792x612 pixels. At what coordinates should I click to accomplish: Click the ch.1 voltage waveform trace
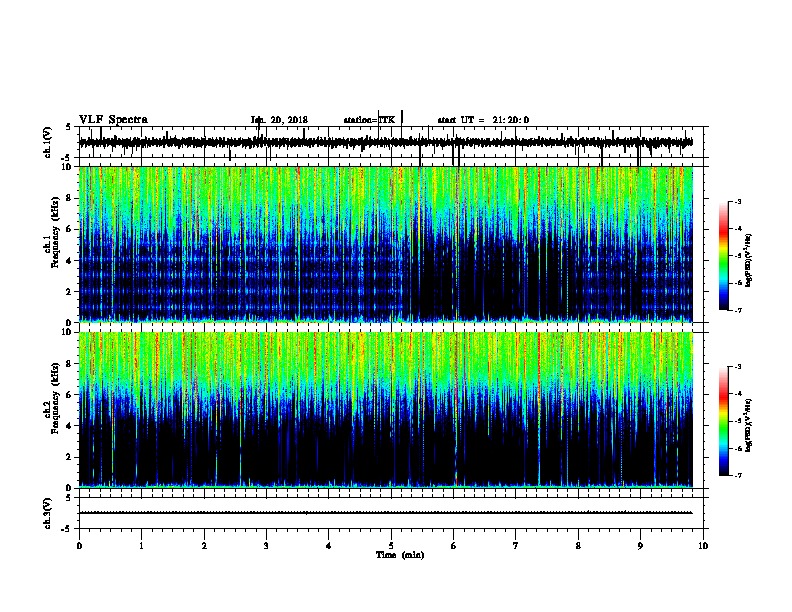pos(385,142)
